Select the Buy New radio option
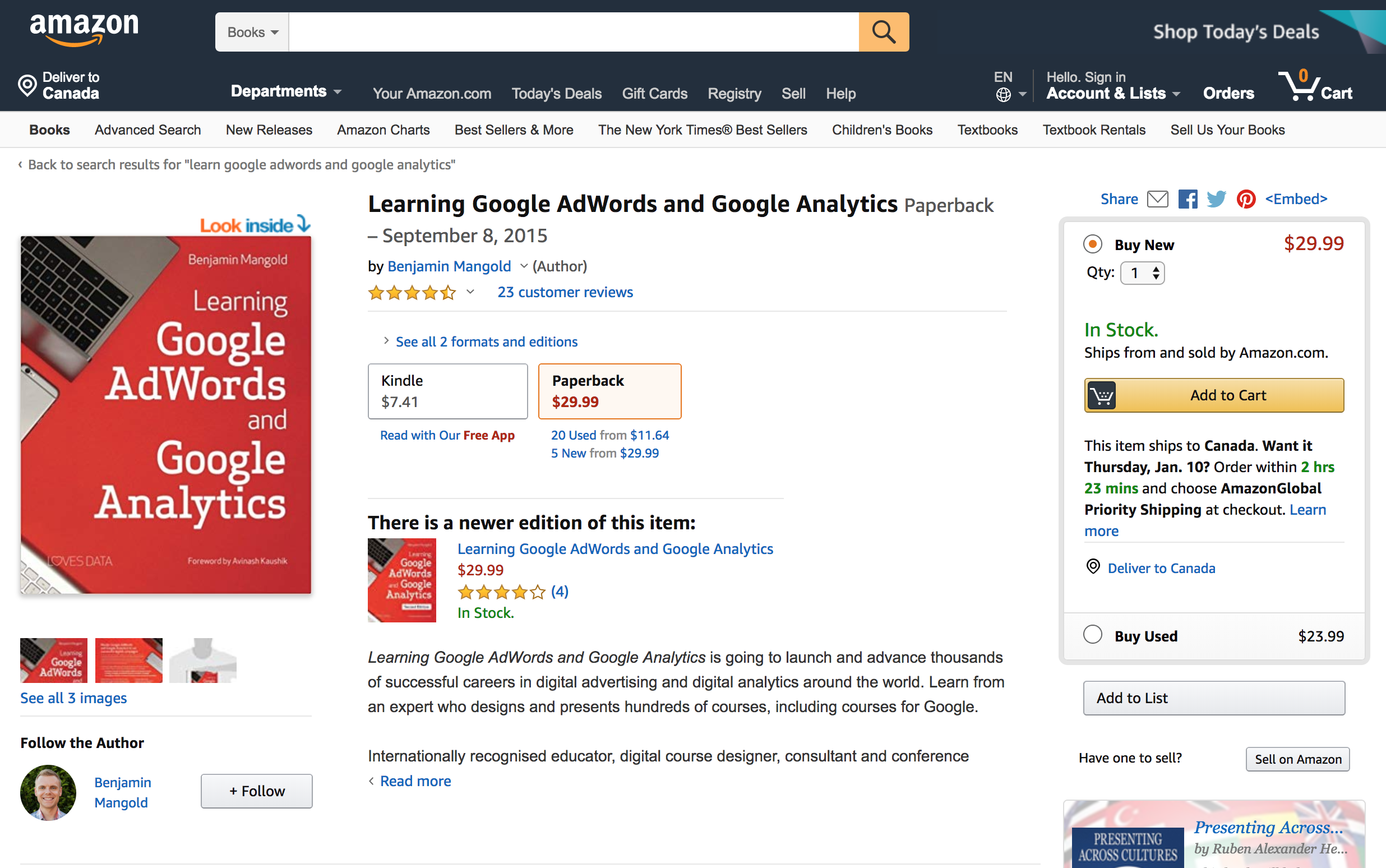The height and width of the screenshot is (868, 1386). (x=1092, y=244)
